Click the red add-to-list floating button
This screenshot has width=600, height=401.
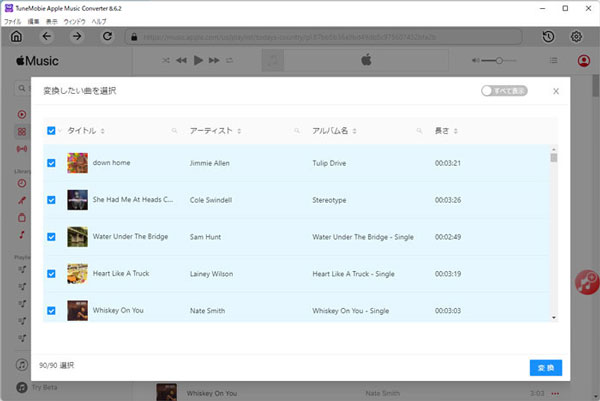coord(587,282)
